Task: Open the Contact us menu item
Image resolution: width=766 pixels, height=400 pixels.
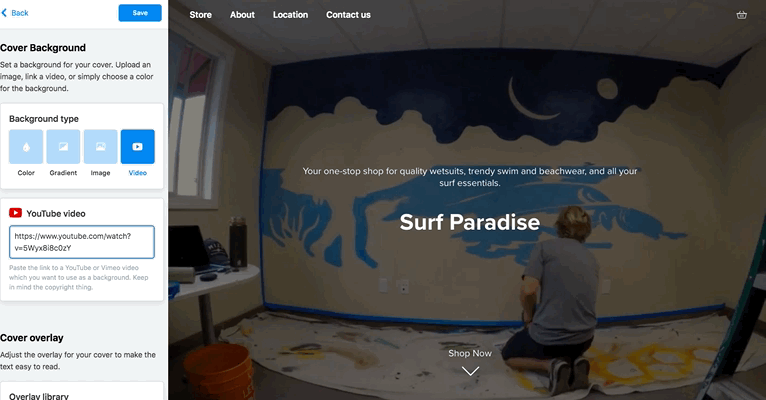Action: [x=348, y=15]
